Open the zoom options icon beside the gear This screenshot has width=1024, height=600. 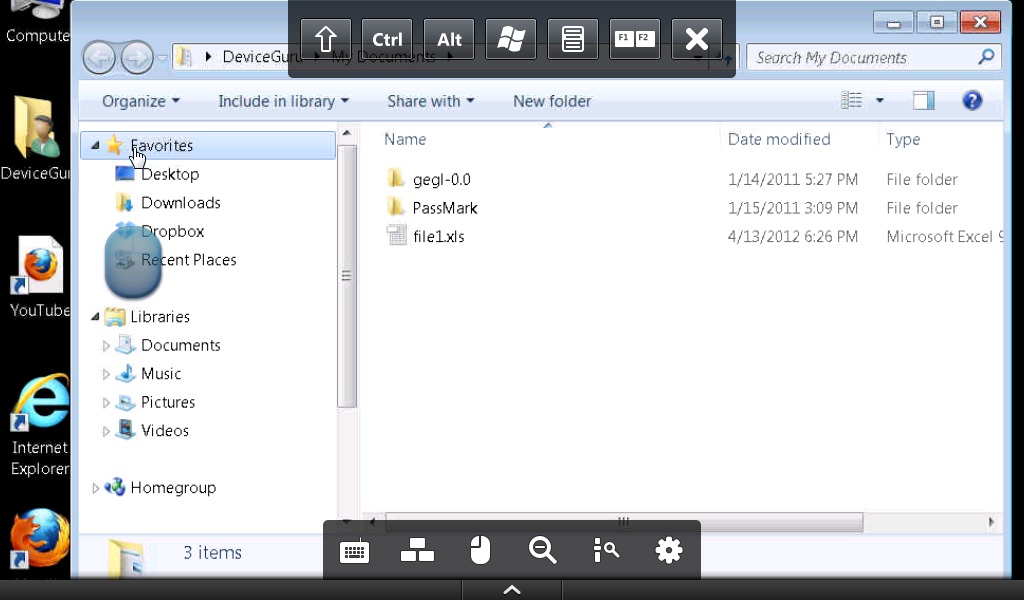tap(606, 550)
